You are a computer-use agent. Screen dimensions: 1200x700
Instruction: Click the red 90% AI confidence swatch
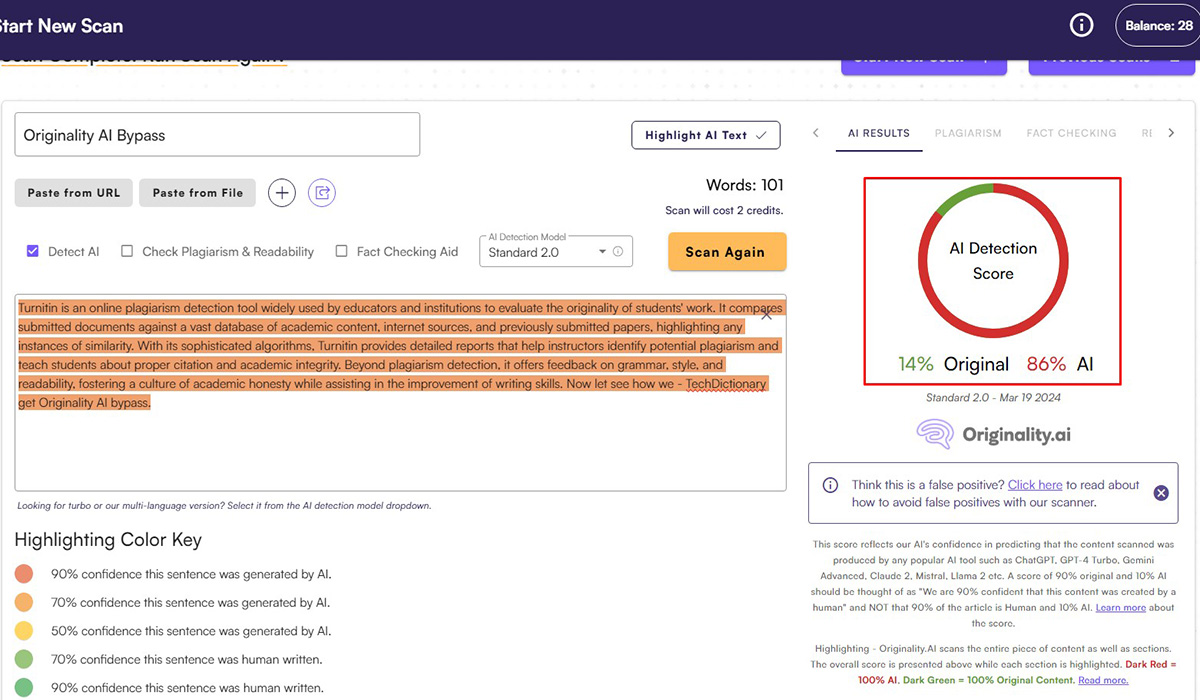pyautogui.click(x=25, y=574)
